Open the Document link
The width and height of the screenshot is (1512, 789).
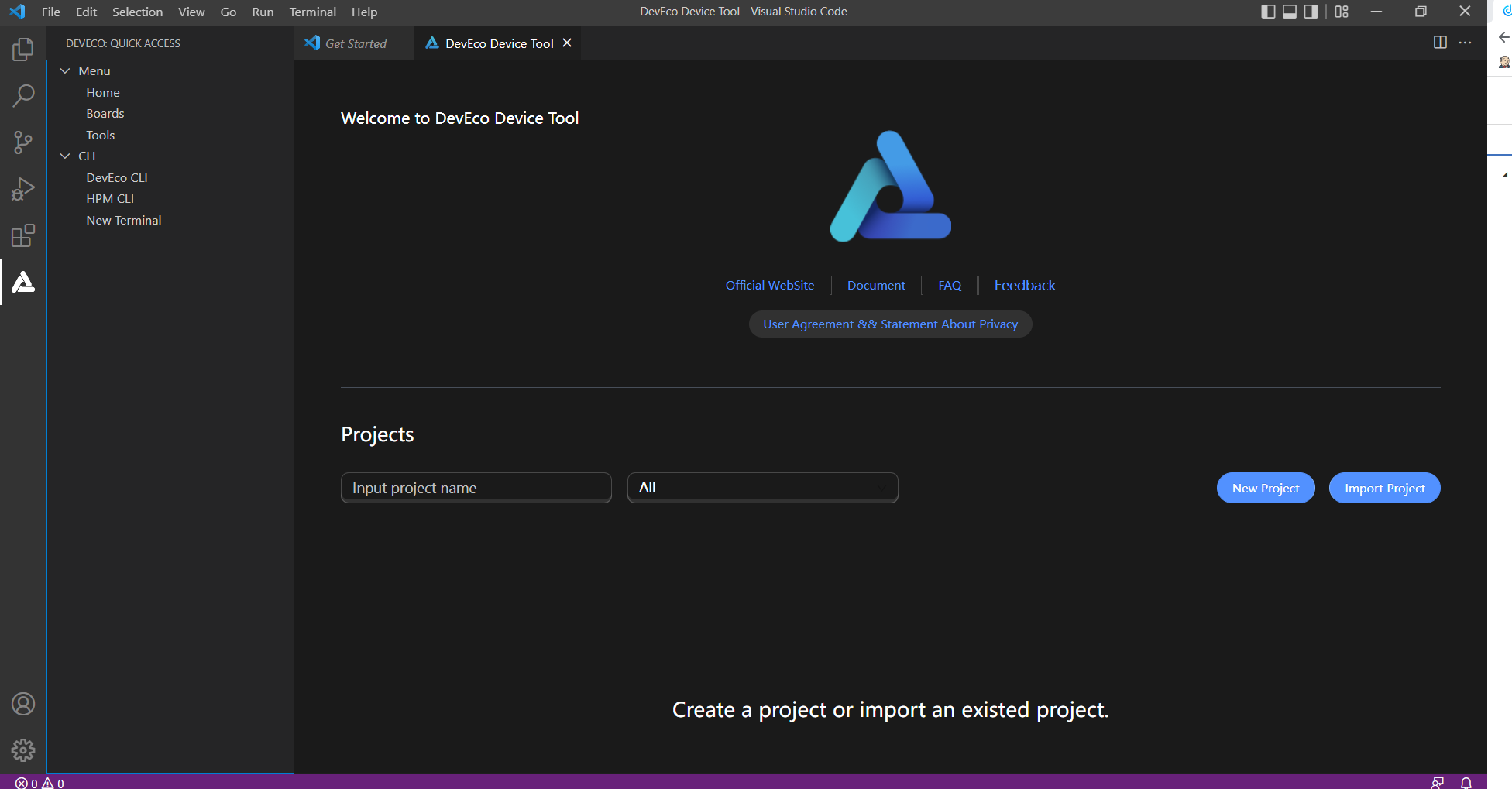point(876,285)
